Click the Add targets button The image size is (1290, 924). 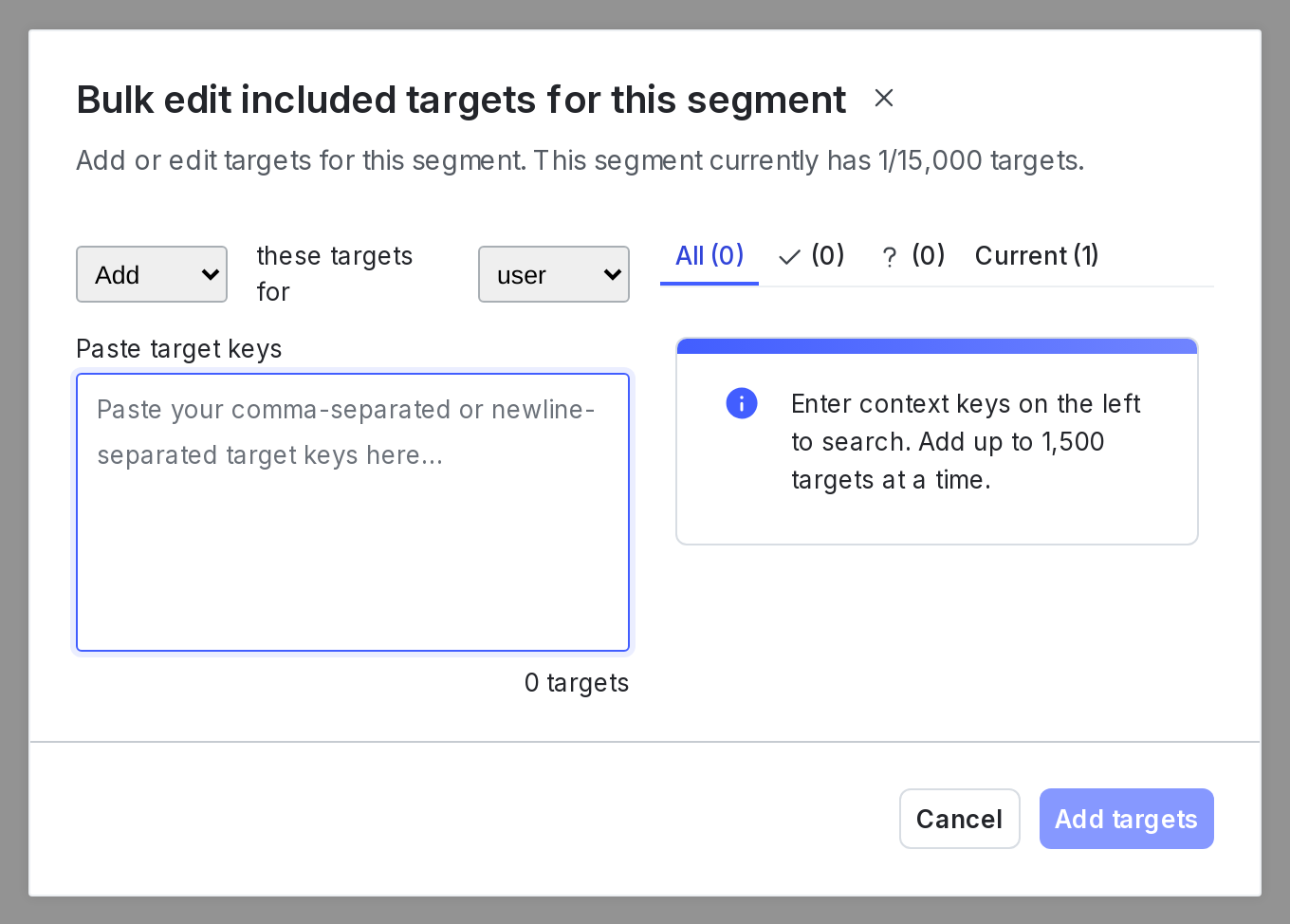click(1127, 819)
